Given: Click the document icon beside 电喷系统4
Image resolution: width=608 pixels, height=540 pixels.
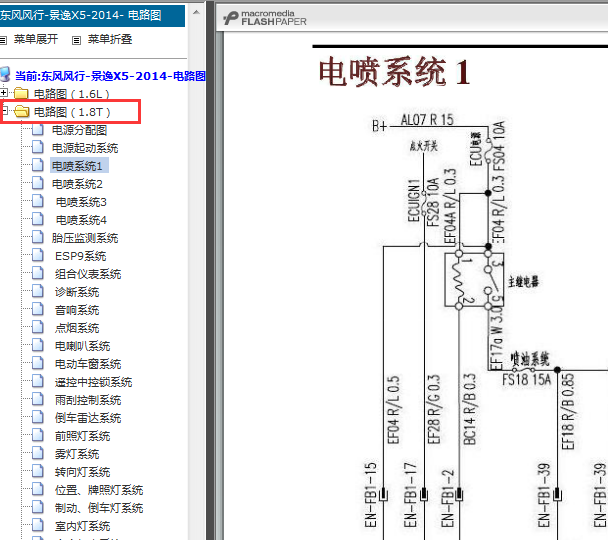Looking at the screenshot, I should click(x=38, y=219).
